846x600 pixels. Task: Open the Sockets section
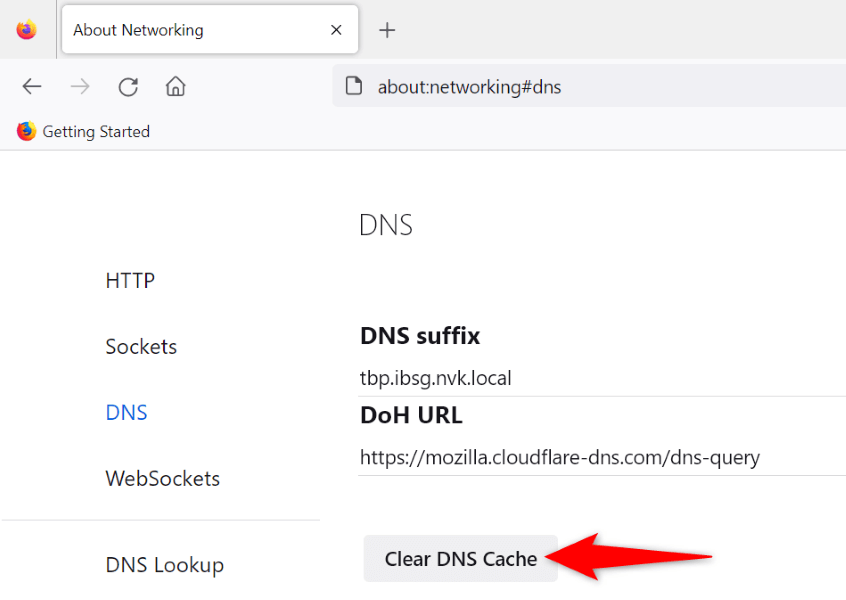pyautogui.click(x=141, y=347)
